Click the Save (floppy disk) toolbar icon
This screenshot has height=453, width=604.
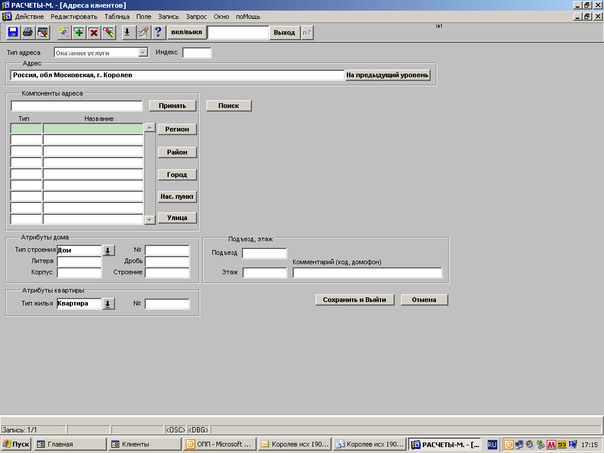[x=12, y=33]
